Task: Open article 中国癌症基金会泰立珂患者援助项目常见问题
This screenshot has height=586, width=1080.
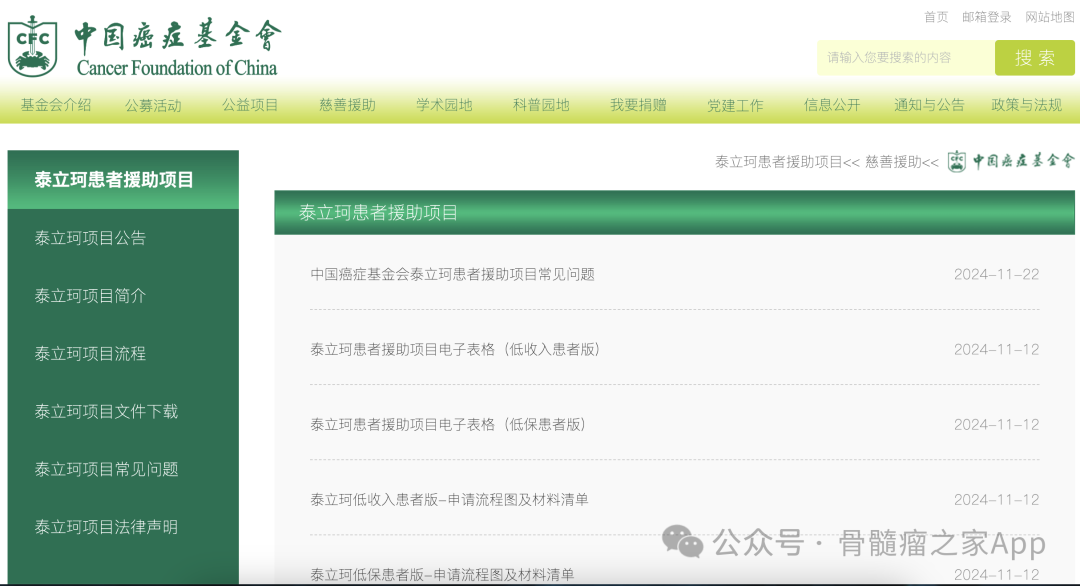Action: click(453, 274)
